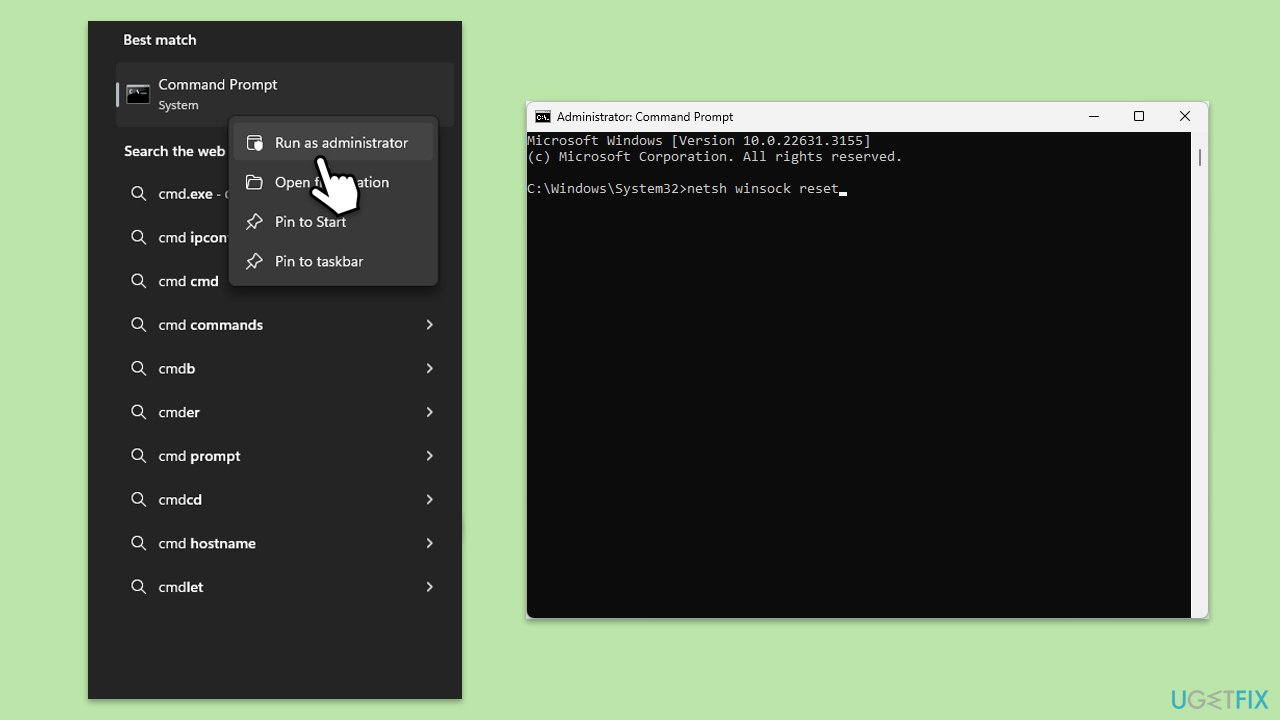Select Pin to taskbar in the context menu
Image resolution: width=1280 pixels, height=720 pixels.
(x=334, y=261)
